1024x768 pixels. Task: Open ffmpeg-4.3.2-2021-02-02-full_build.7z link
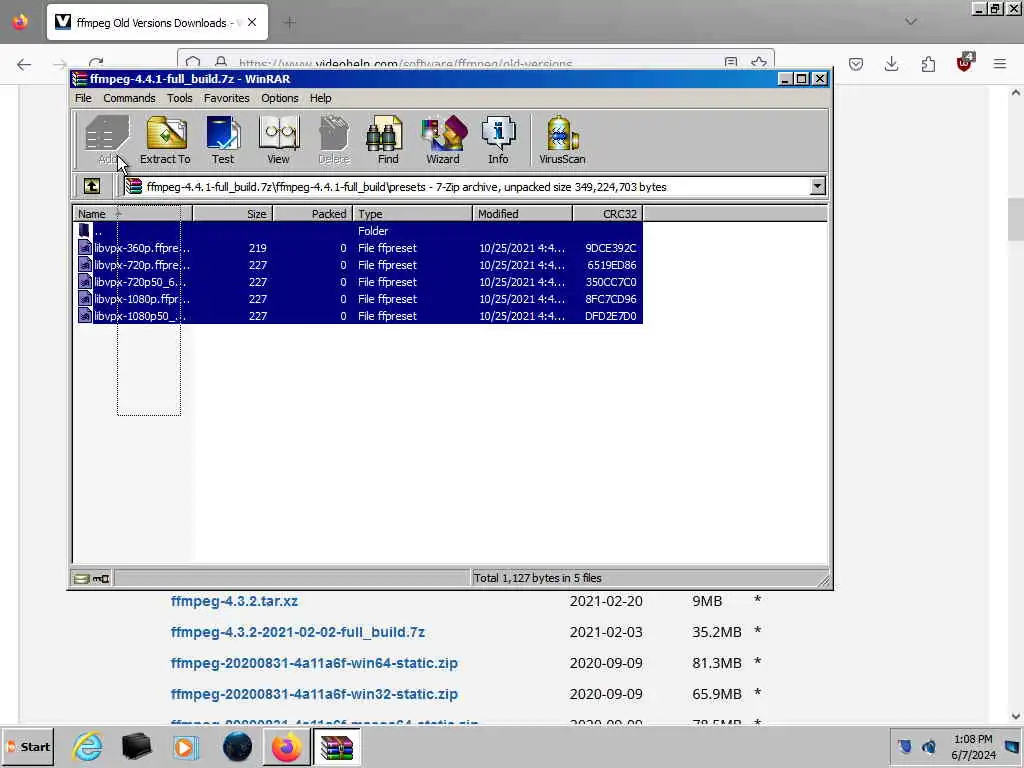click(298, 632)
